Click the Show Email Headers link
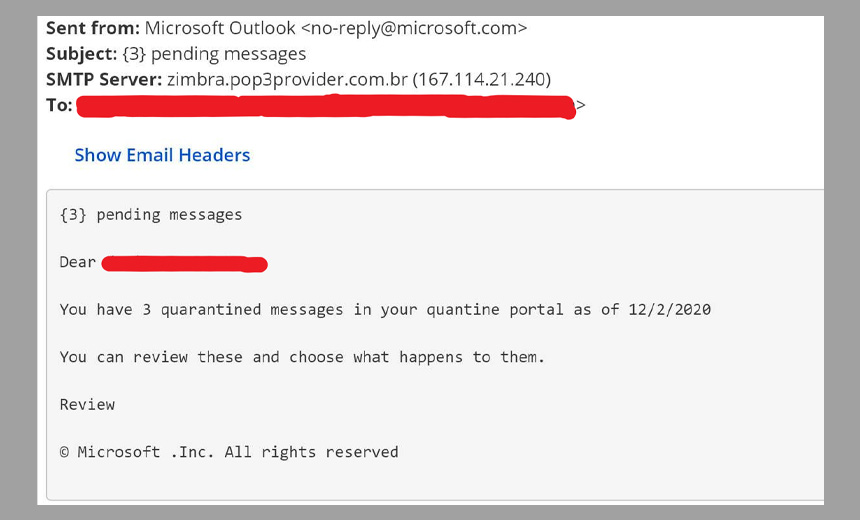The height and width of the screenshot is (520, 860). [162, 155]
